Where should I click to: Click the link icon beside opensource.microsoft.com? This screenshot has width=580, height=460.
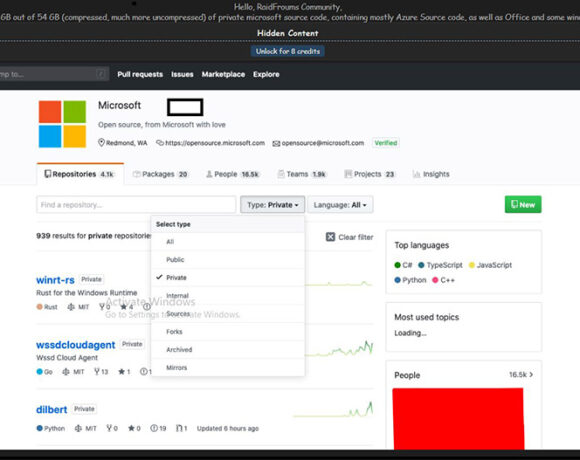pos(160,143)
